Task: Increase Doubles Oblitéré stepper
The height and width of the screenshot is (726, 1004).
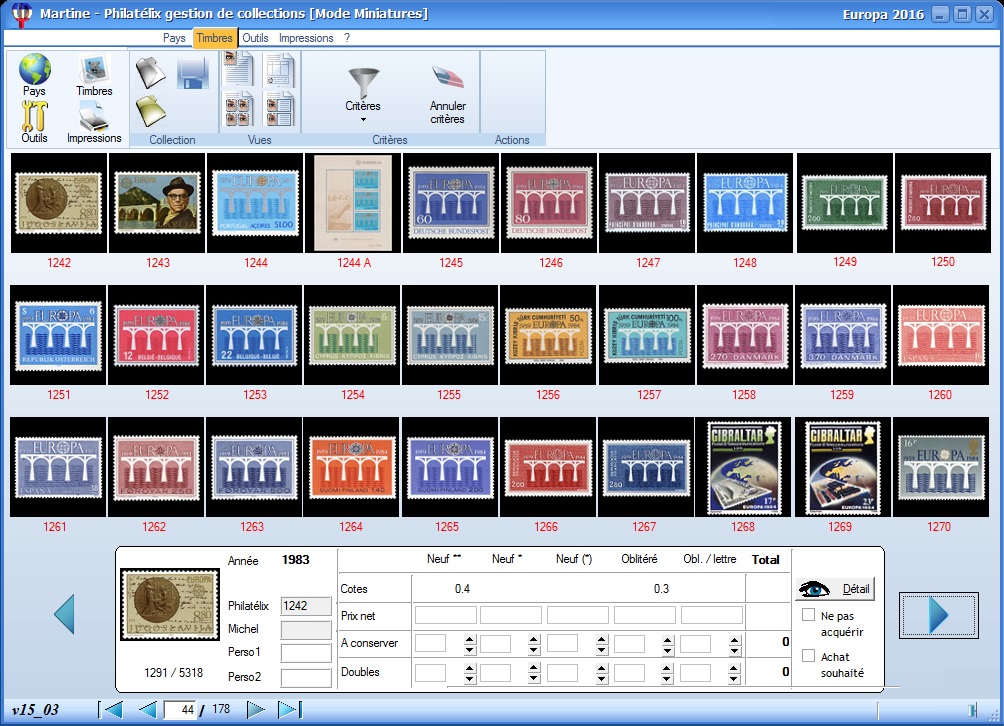Action: click(668, 668)
